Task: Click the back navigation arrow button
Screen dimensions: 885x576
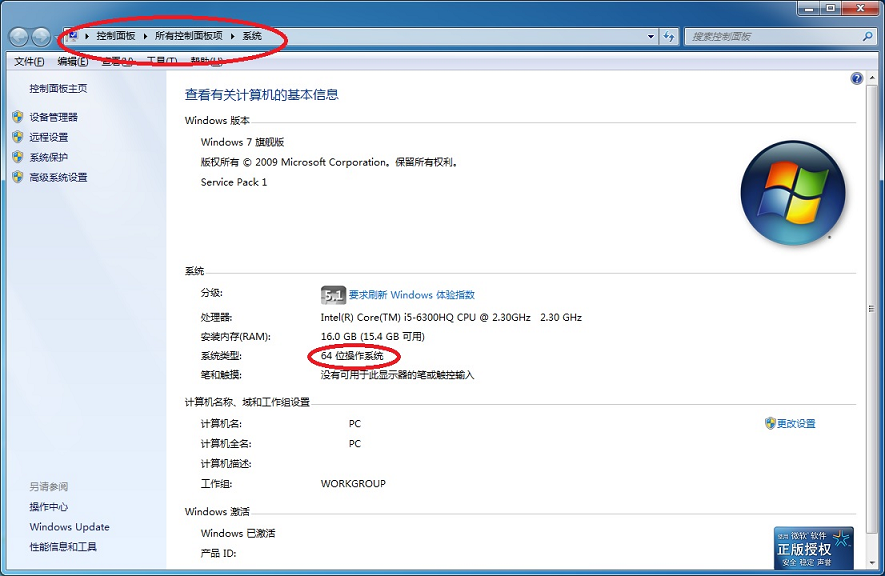Action: pos(19,37)
